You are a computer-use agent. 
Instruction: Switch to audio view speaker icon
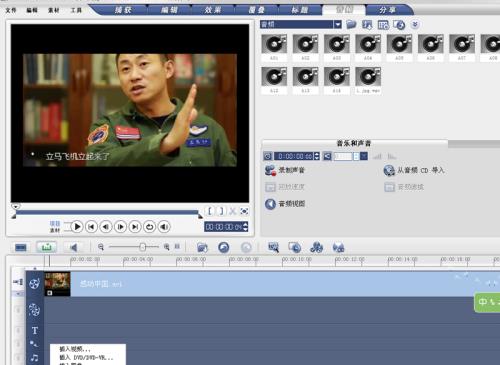73,247
